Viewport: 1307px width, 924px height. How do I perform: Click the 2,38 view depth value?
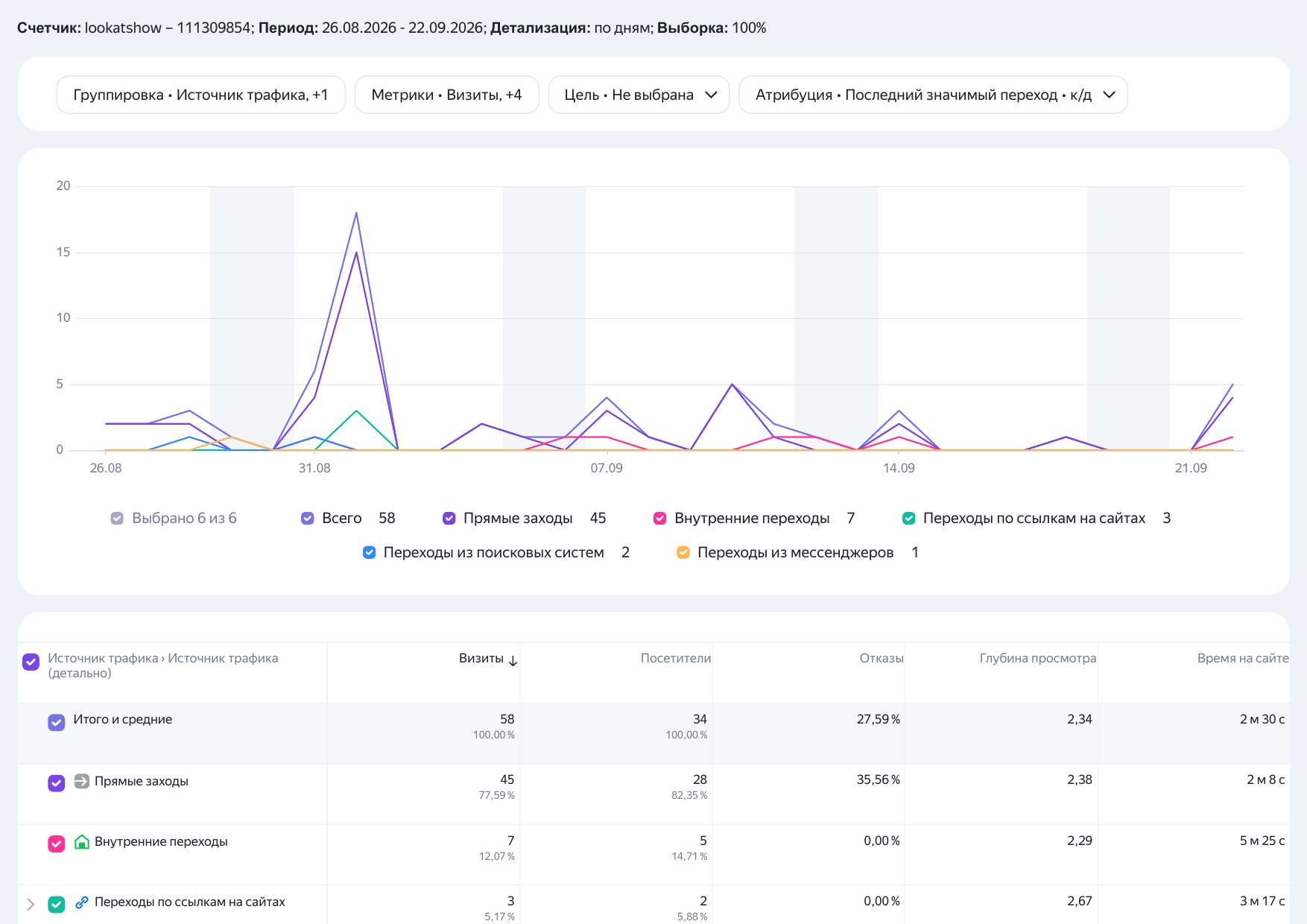click(1080, 779)
